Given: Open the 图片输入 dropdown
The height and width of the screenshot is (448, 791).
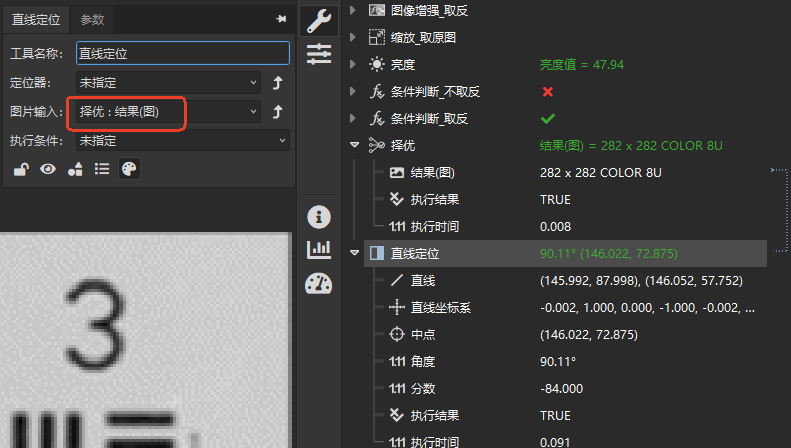Looking at the screenshot, I should (168, 111).
